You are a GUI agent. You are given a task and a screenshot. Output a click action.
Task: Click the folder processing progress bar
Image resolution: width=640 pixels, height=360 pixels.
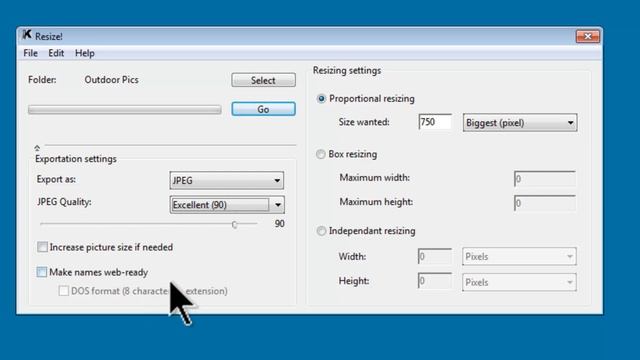tap(124, 109)
